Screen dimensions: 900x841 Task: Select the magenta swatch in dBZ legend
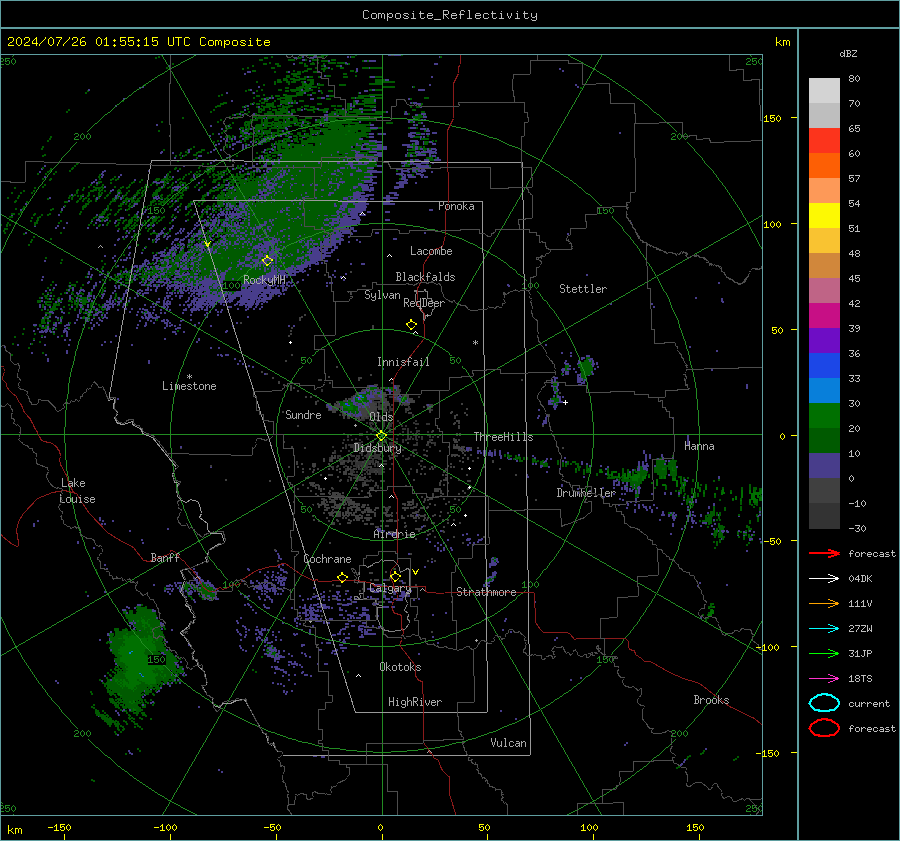[x=824, y=316]
